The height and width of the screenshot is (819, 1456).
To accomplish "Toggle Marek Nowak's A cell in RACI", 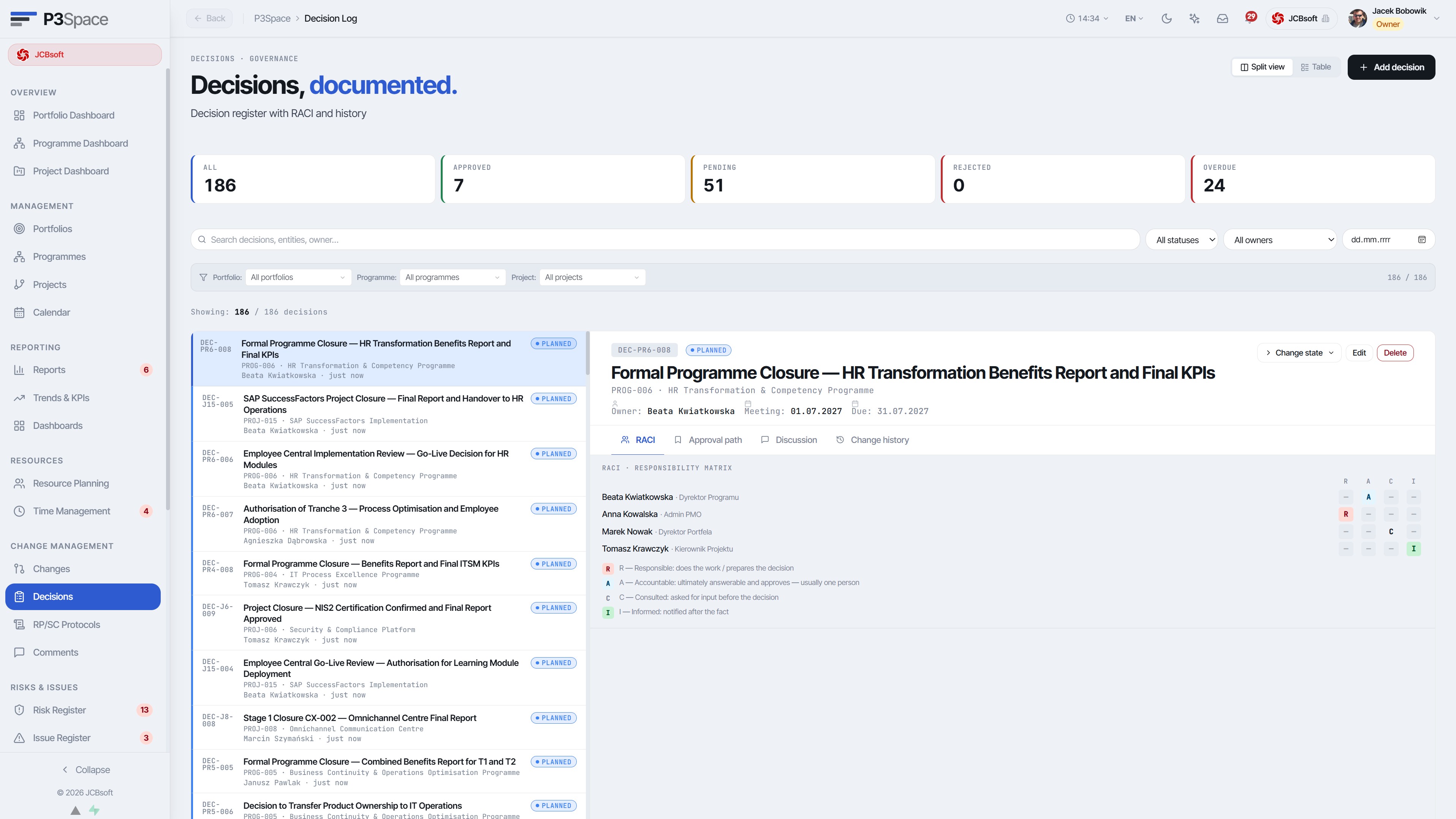I will (x=1368, y=532).
